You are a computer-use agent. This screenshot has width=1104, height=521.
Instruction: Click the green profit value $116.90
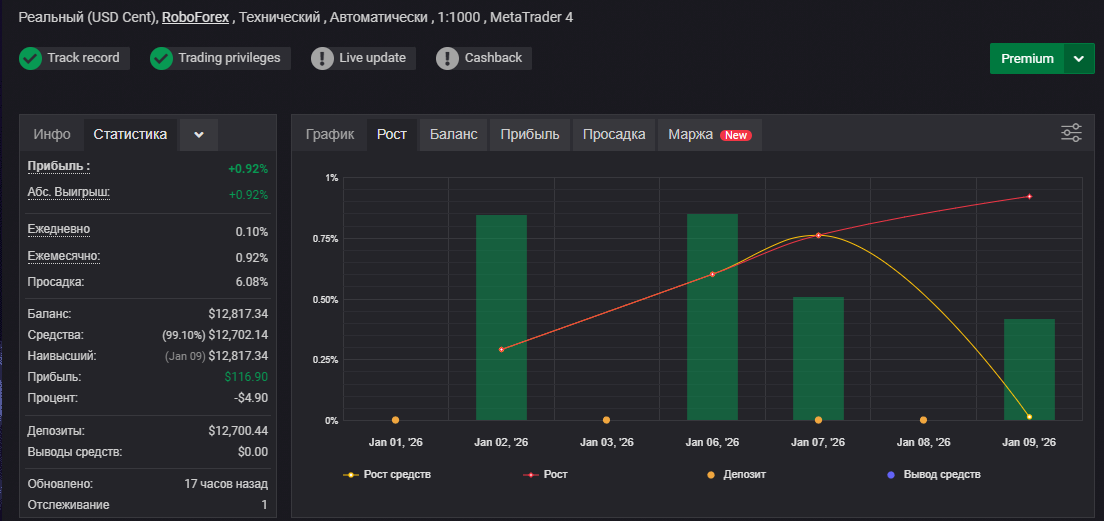pyautogui.click(x=246, y=377)
